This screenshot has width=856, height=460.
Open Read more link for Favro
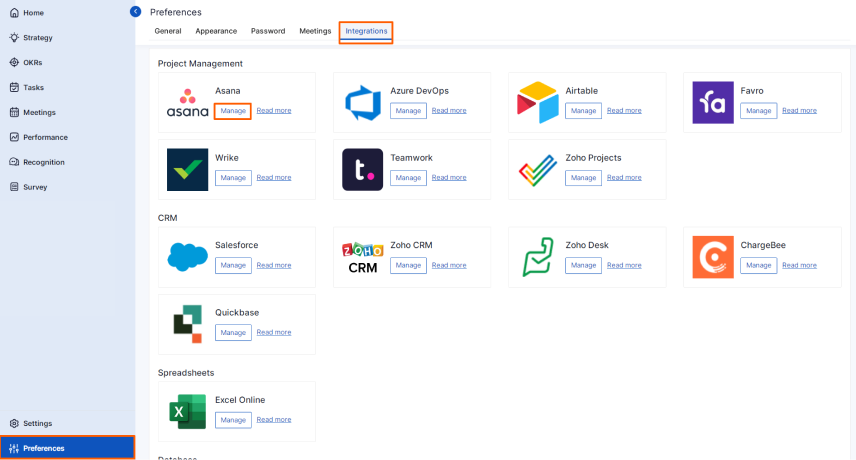tap(800, 110)
